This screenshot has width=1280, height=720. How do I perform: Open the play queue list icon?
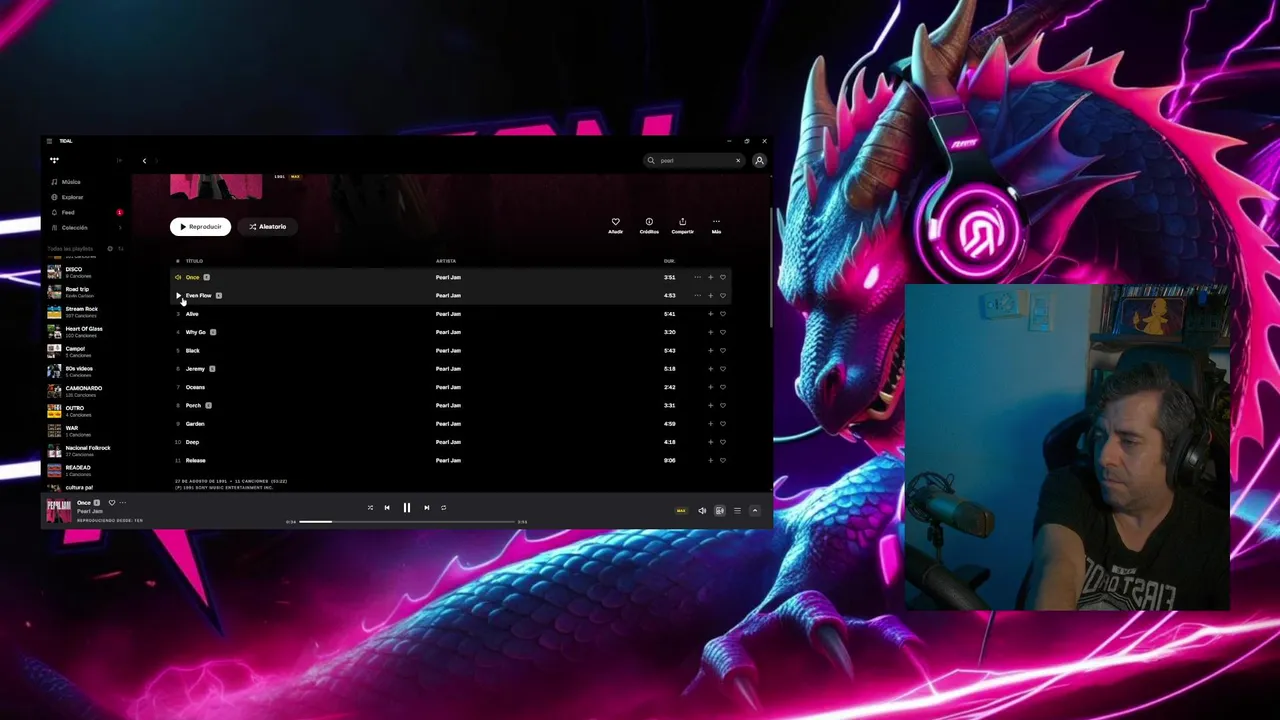click(737, 511)
